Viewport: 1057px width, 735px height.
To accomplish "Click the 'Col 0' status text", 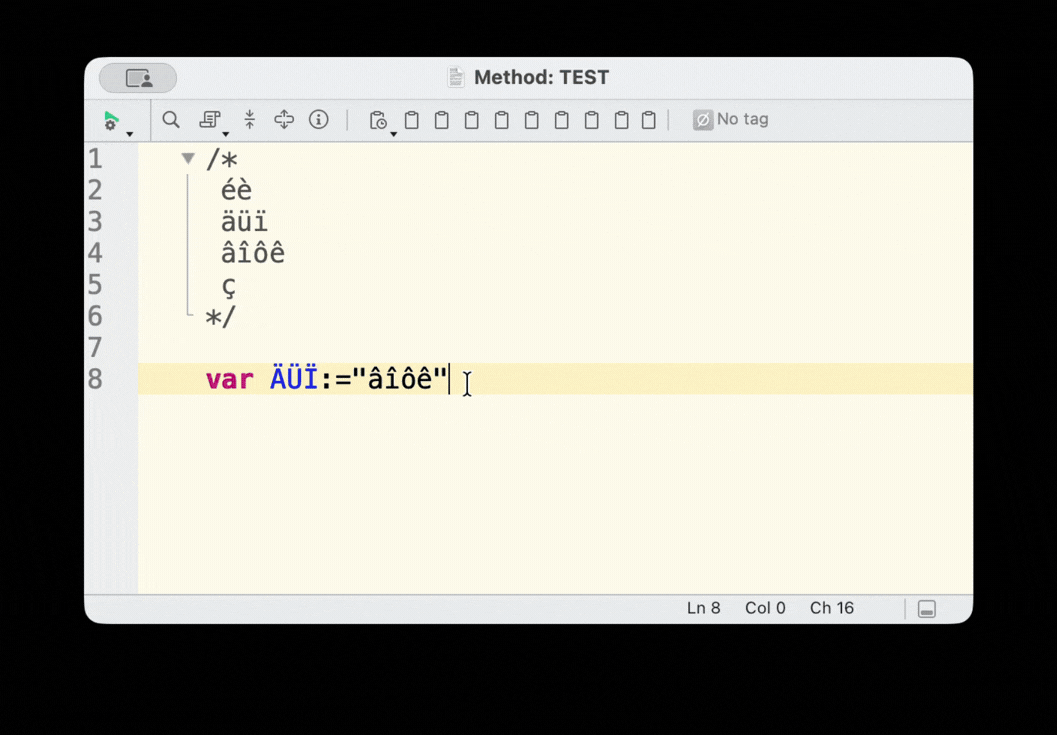I will point(765,608).
